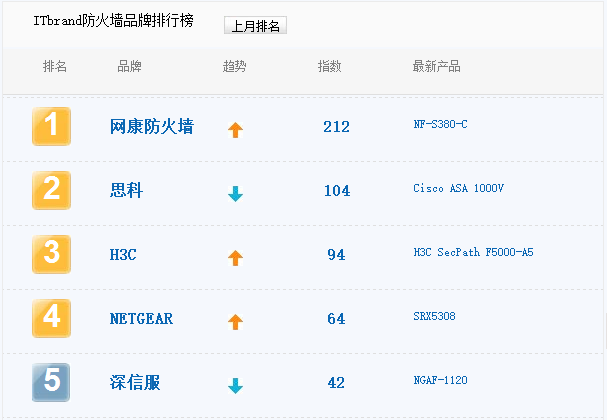
Task: Click the index value 212
Action: (336, 127)
